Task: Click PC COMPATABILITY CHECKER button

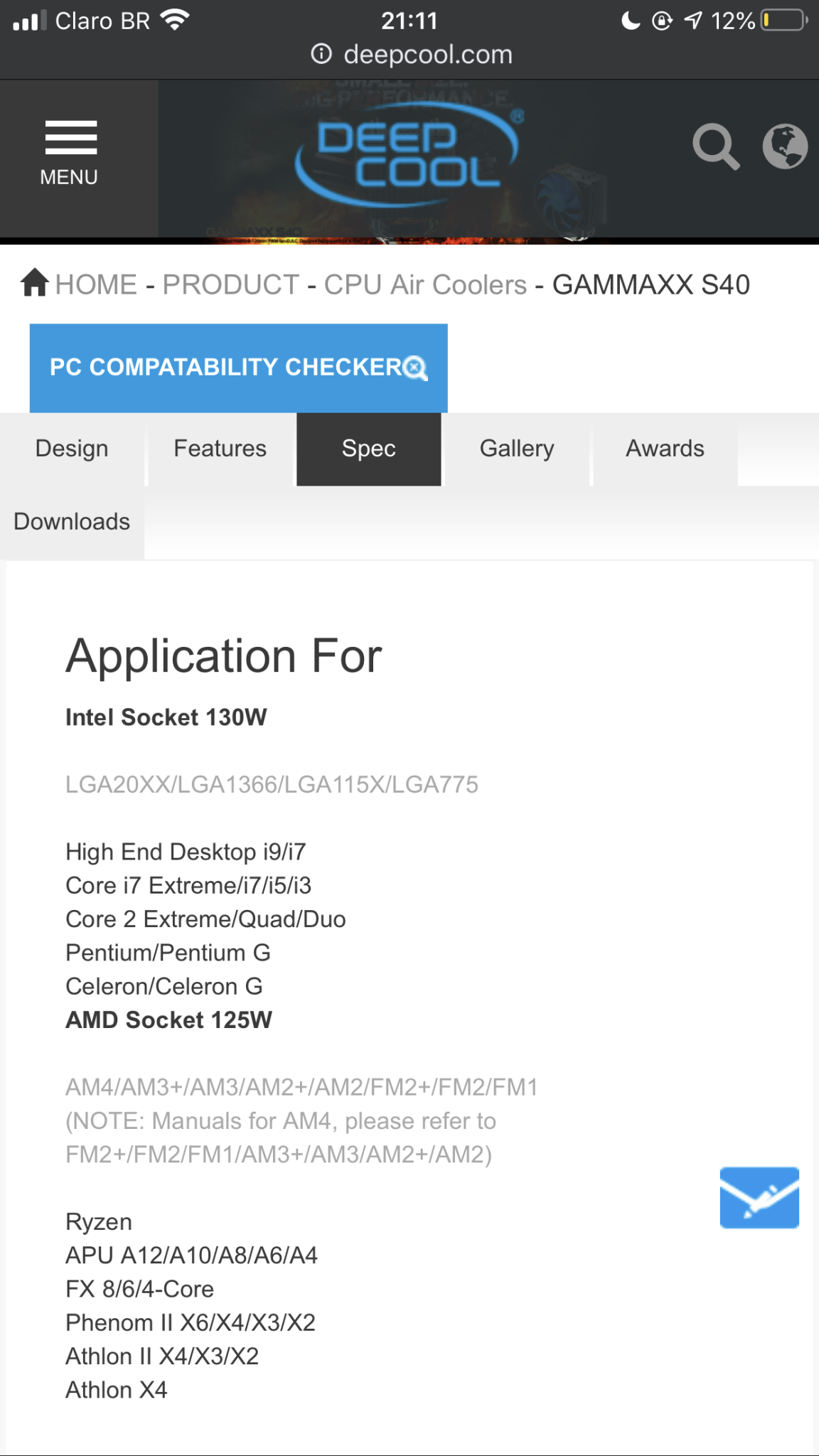Action: 238,368
